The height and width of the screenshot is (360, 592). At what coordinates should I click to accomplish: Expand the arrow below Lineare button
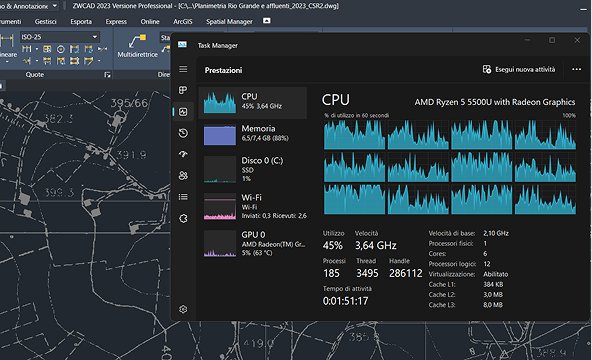point(7,62)
